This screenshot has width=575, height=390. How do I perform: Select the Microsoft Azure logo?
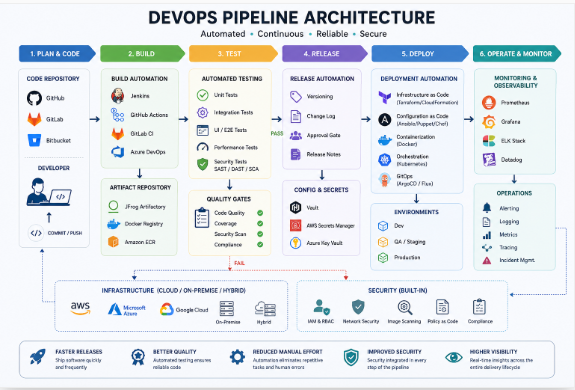[127, 310]
